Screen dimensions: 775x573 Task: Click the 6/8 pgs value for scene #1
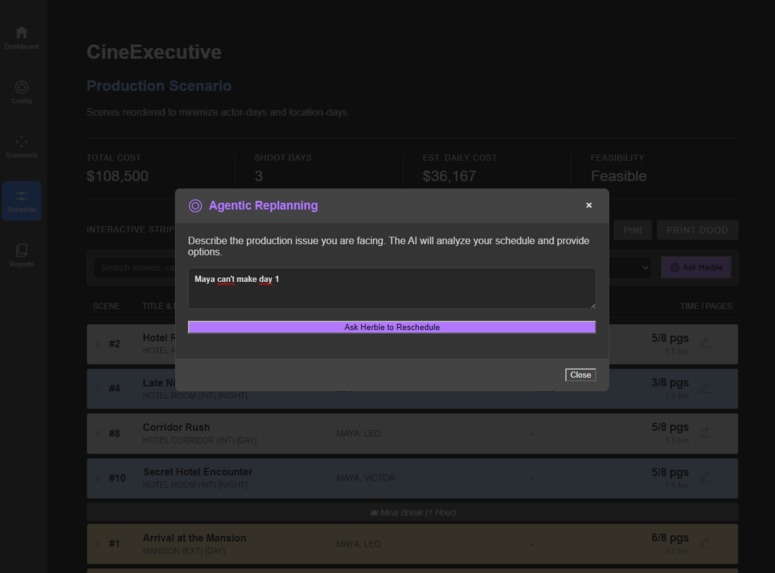point(670,538)
